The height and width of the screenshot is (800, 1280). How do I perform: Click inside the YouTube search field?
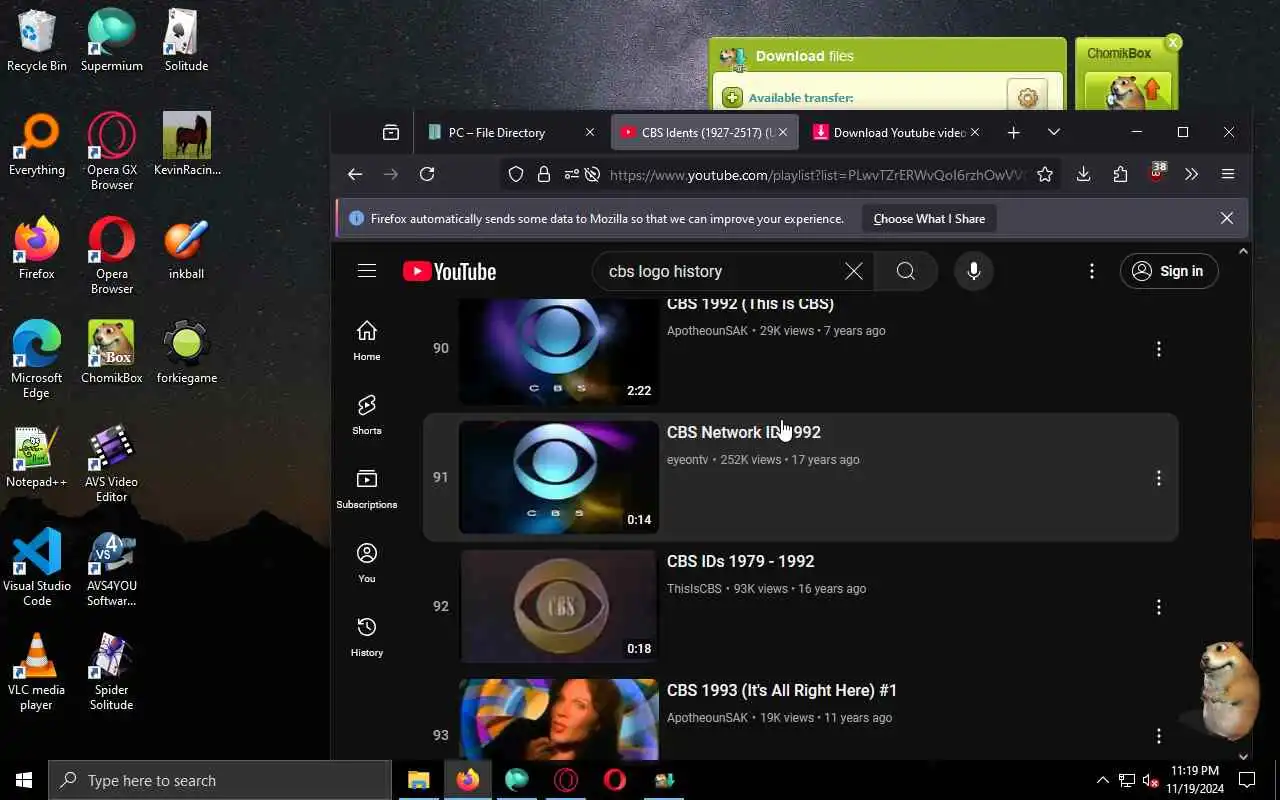click(x=722, y=271)
